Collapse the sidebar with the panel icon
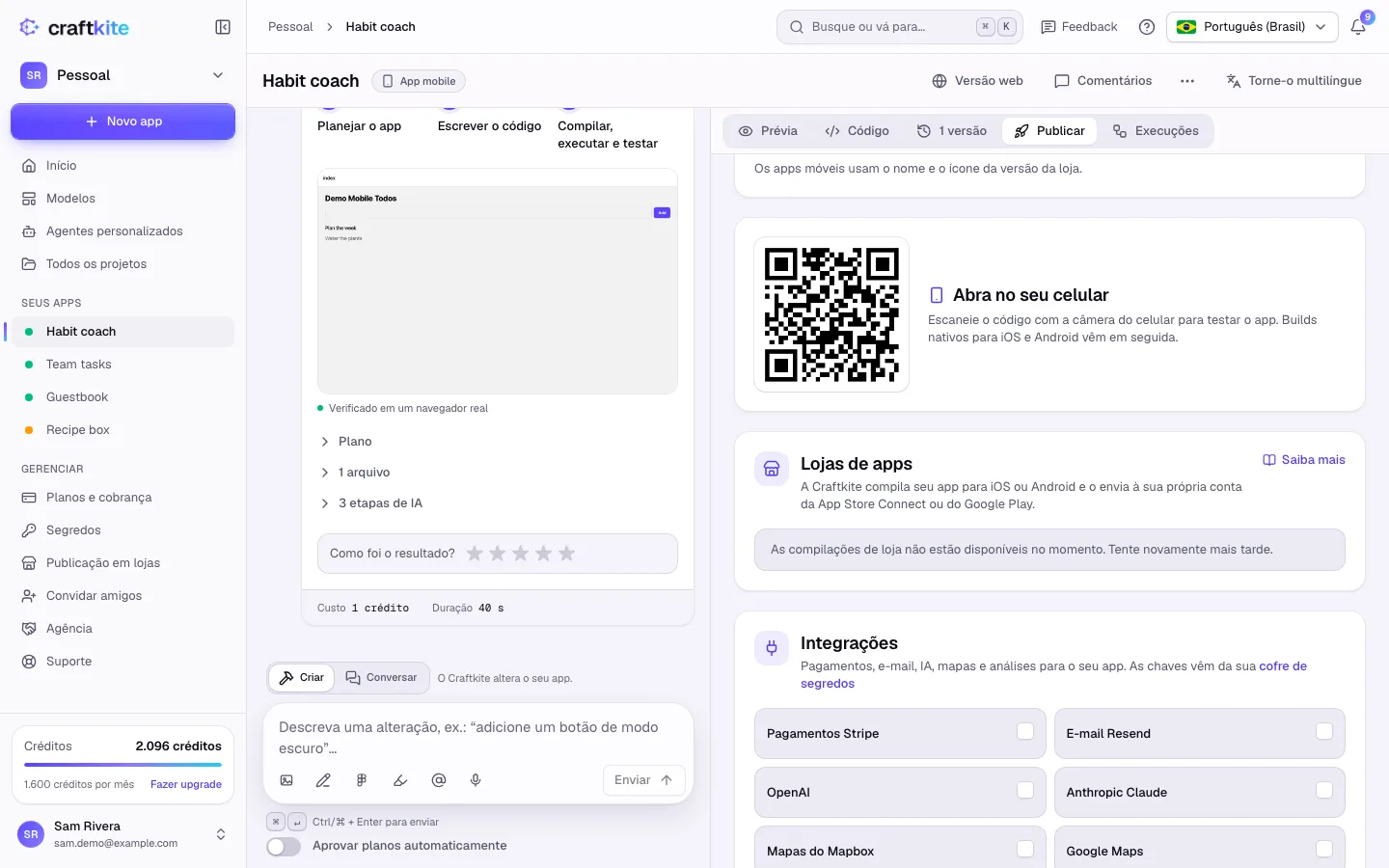The image size is (1389, 868). (x=223, y=27)
